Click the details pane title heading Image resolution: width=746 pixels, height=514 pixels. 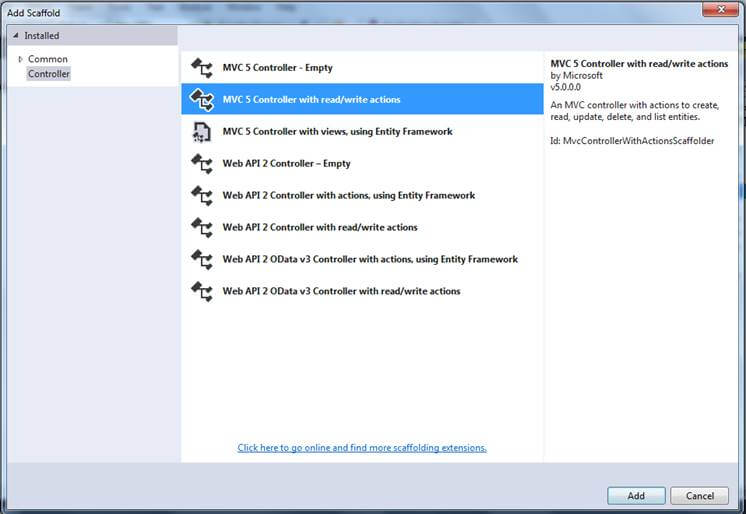[639, 63]
